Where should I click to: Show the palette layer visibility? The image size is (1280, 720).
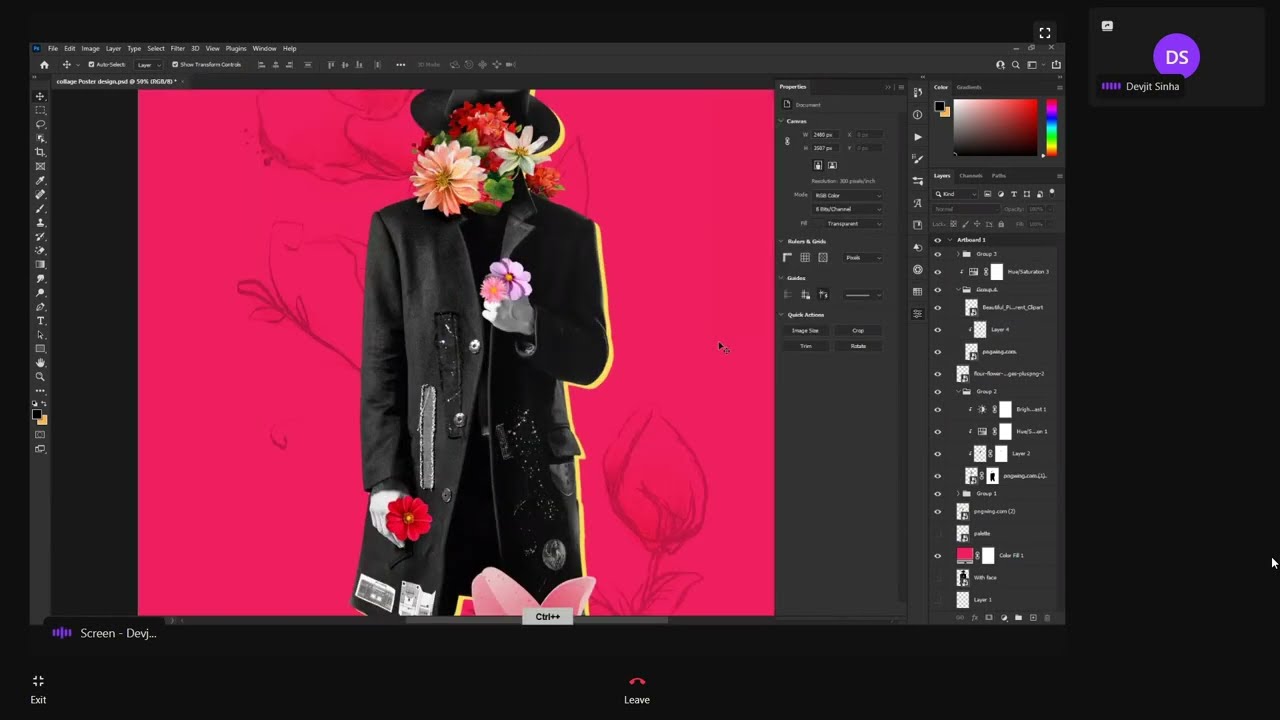point(937,533)
